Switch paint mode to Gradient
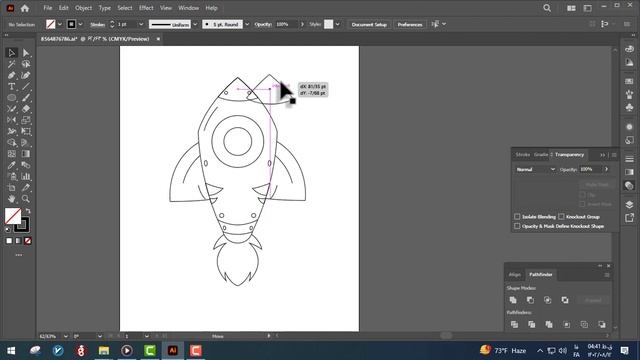The image size is (640, 360). coord(18,241)
